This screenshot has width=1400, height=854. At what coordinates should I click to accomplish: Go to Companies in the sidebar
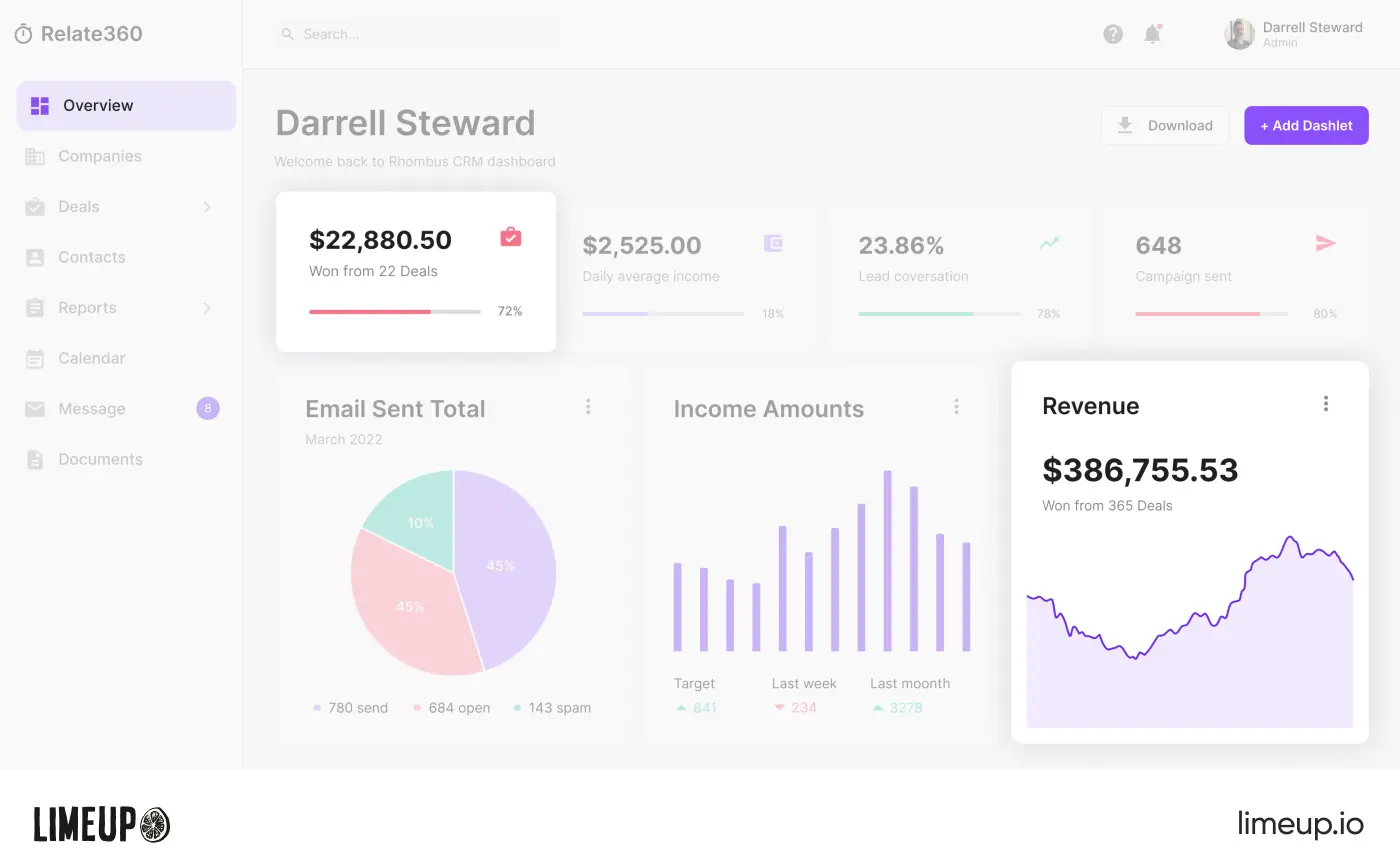(x=99, y=156)
